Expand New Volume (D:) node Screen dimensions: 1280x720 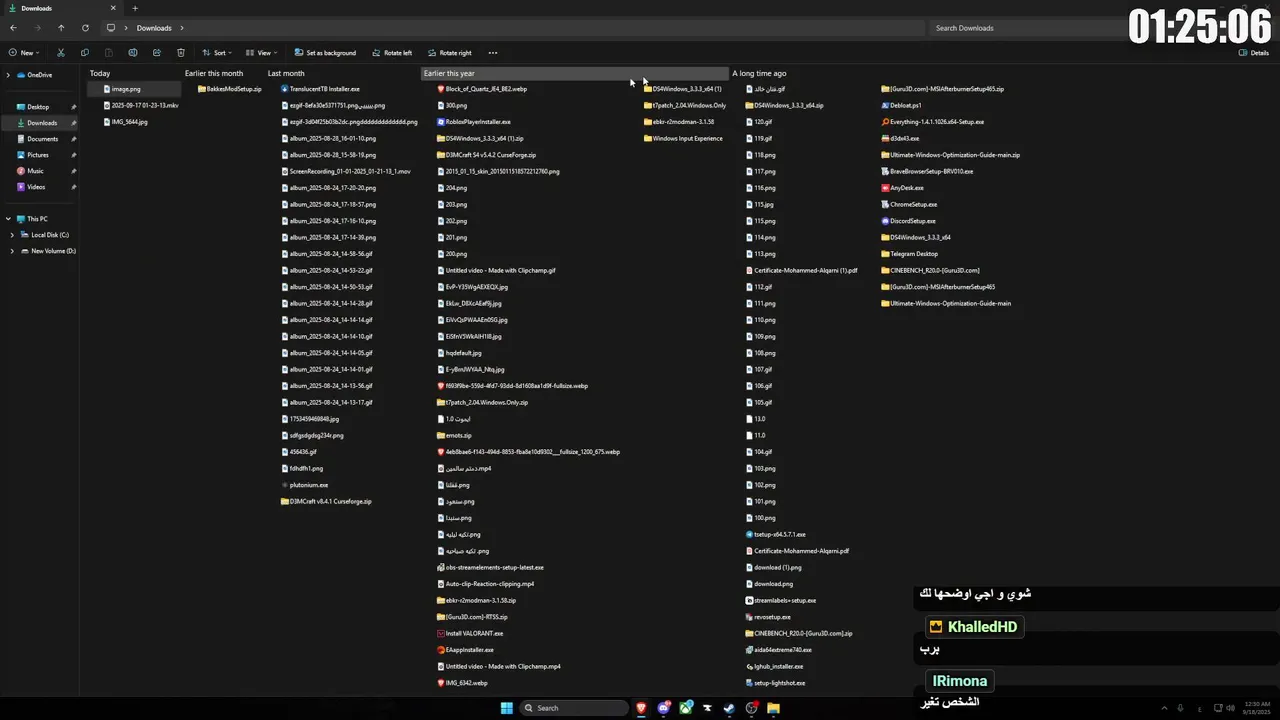(x=12, y=251)
